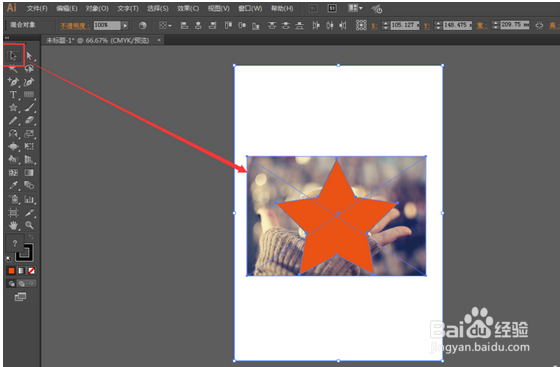Image resolution: width=560 pixels, height=367 pixels.
Task: Click horizontal align left icon
Action: tap(184, 25)
